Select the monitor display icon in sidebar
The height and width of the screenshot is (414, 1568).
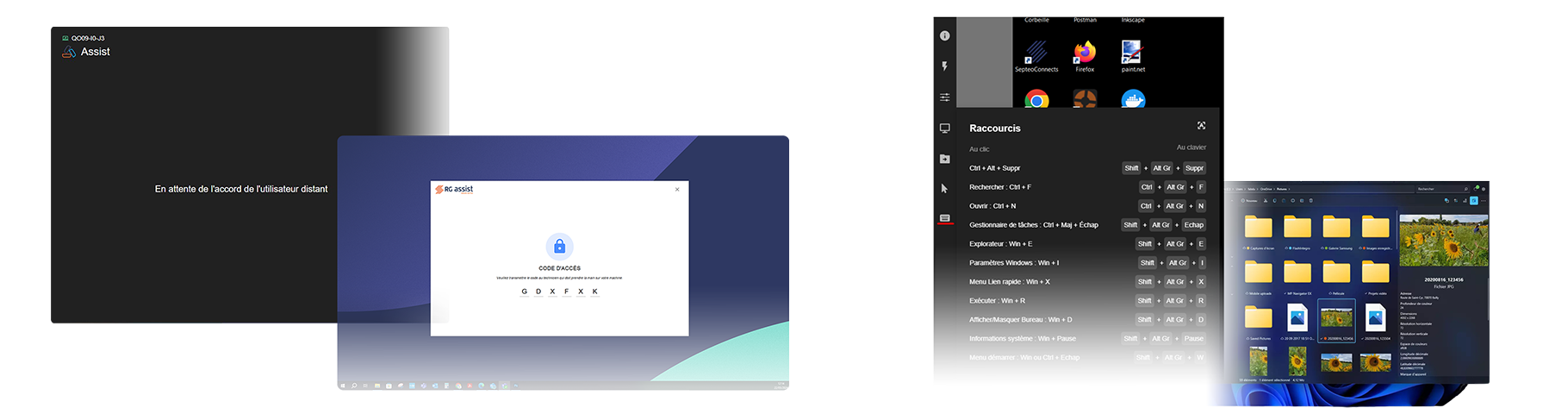pos(944,129)
